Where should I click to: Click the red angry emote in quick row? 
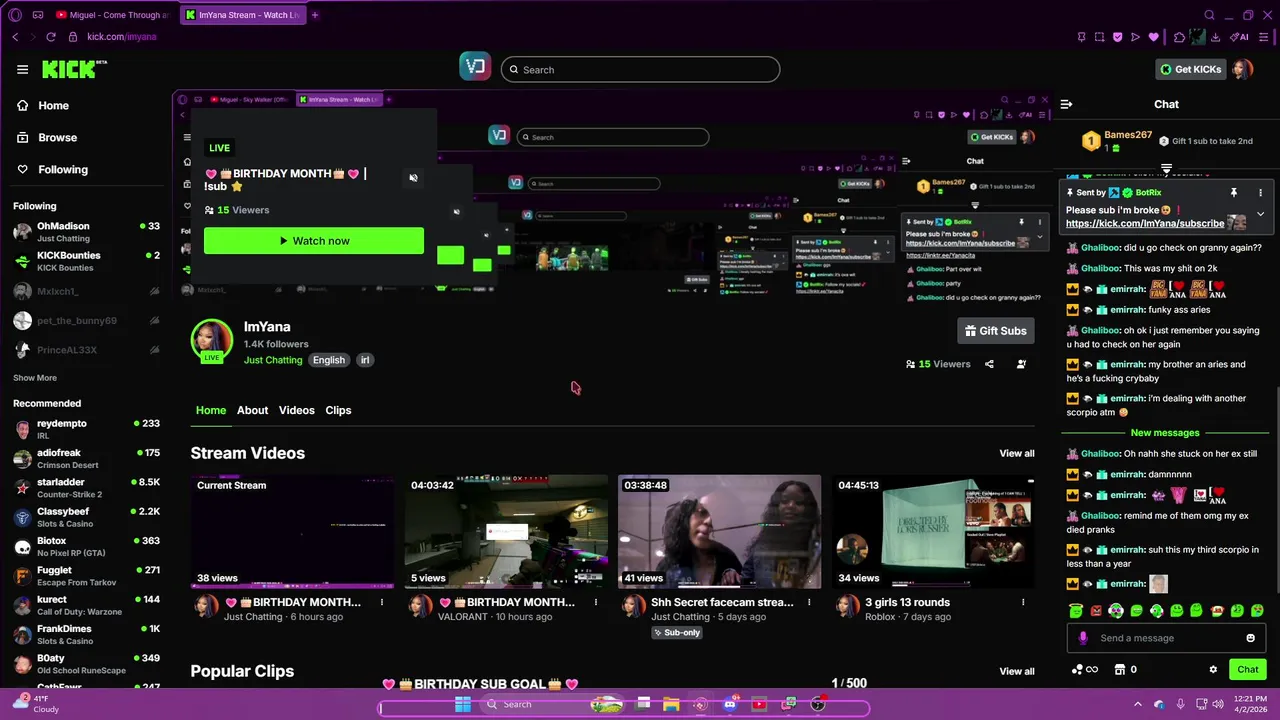[1096, 610]
